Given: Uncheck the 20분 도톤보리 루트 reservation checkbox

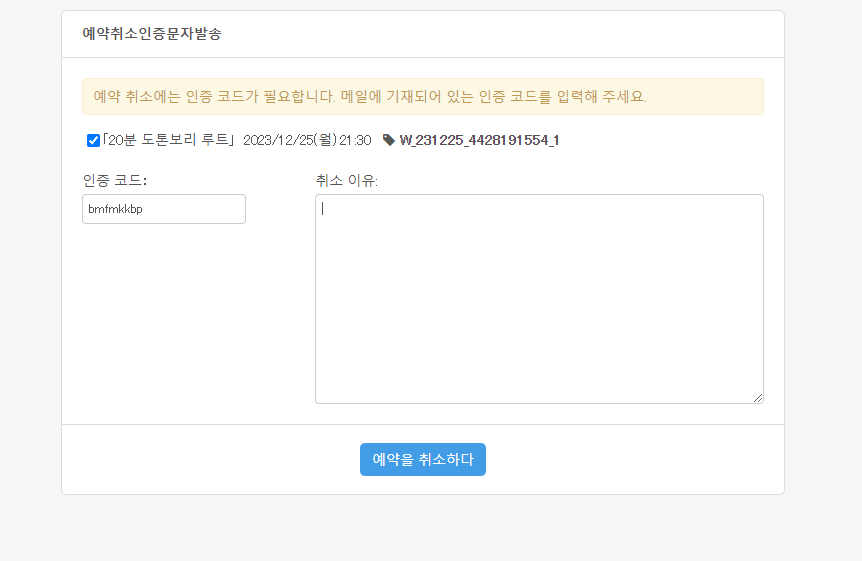Looking at the screenshot, I should pos(93,140).
